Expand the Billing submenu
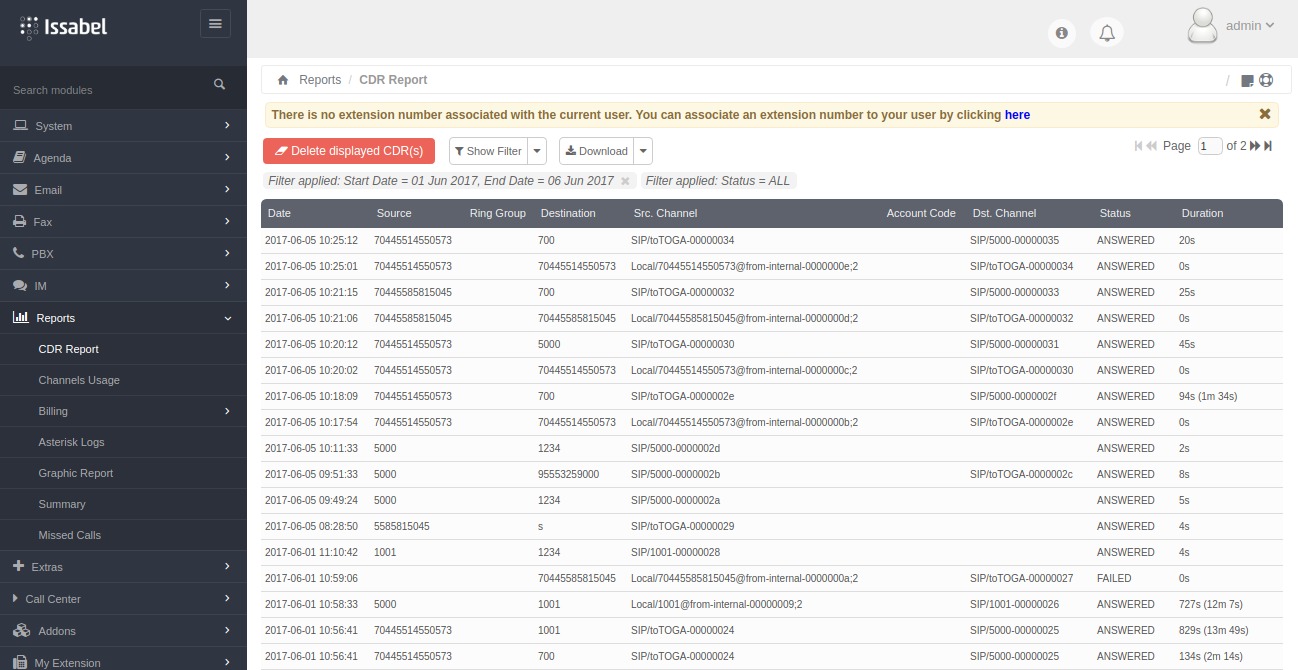The width and height of the screenshot is (1298, 670). pos(52,411)
